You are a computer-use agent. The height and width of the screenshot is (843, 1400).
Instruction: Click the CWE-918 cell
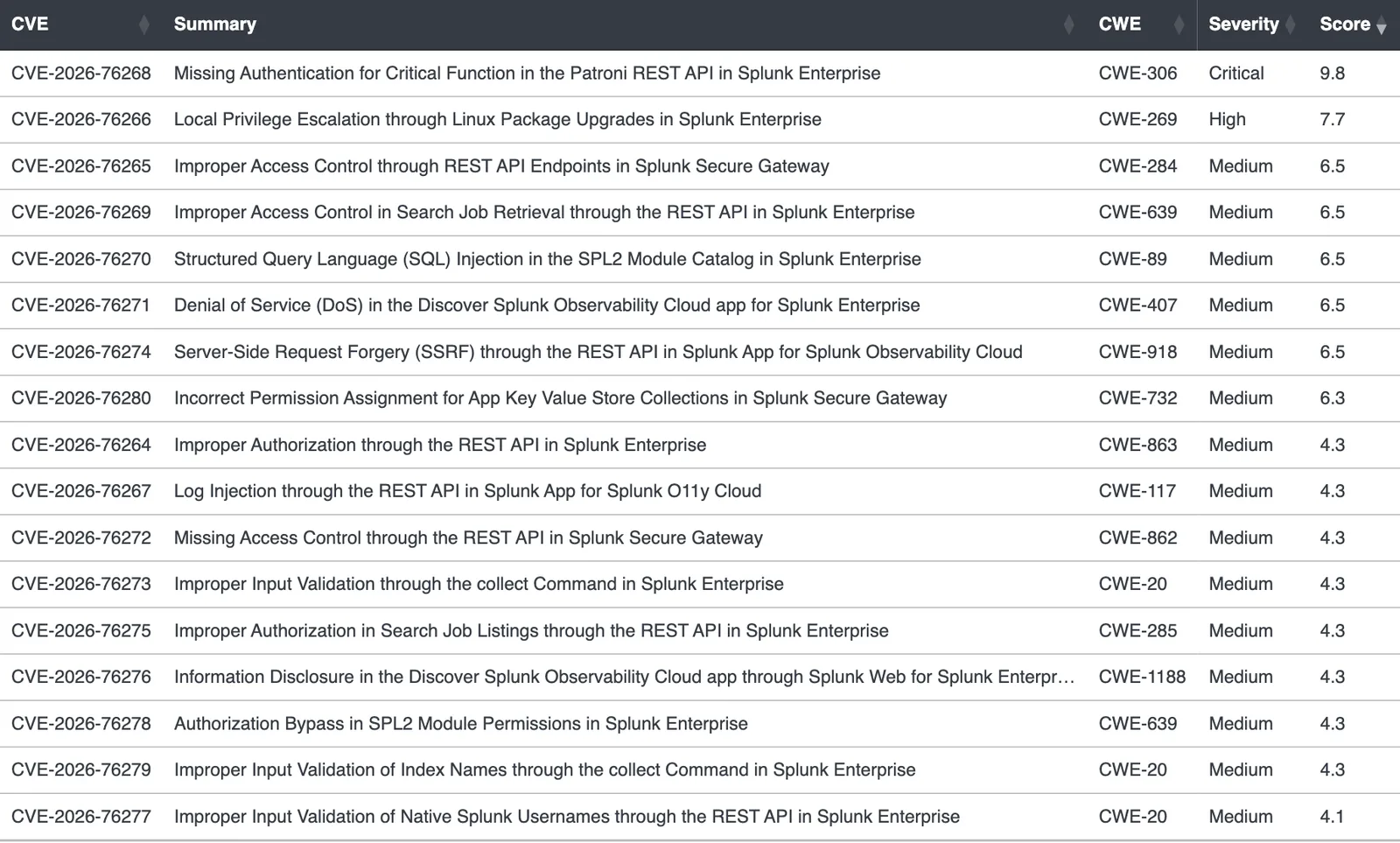coord(1137,352)
